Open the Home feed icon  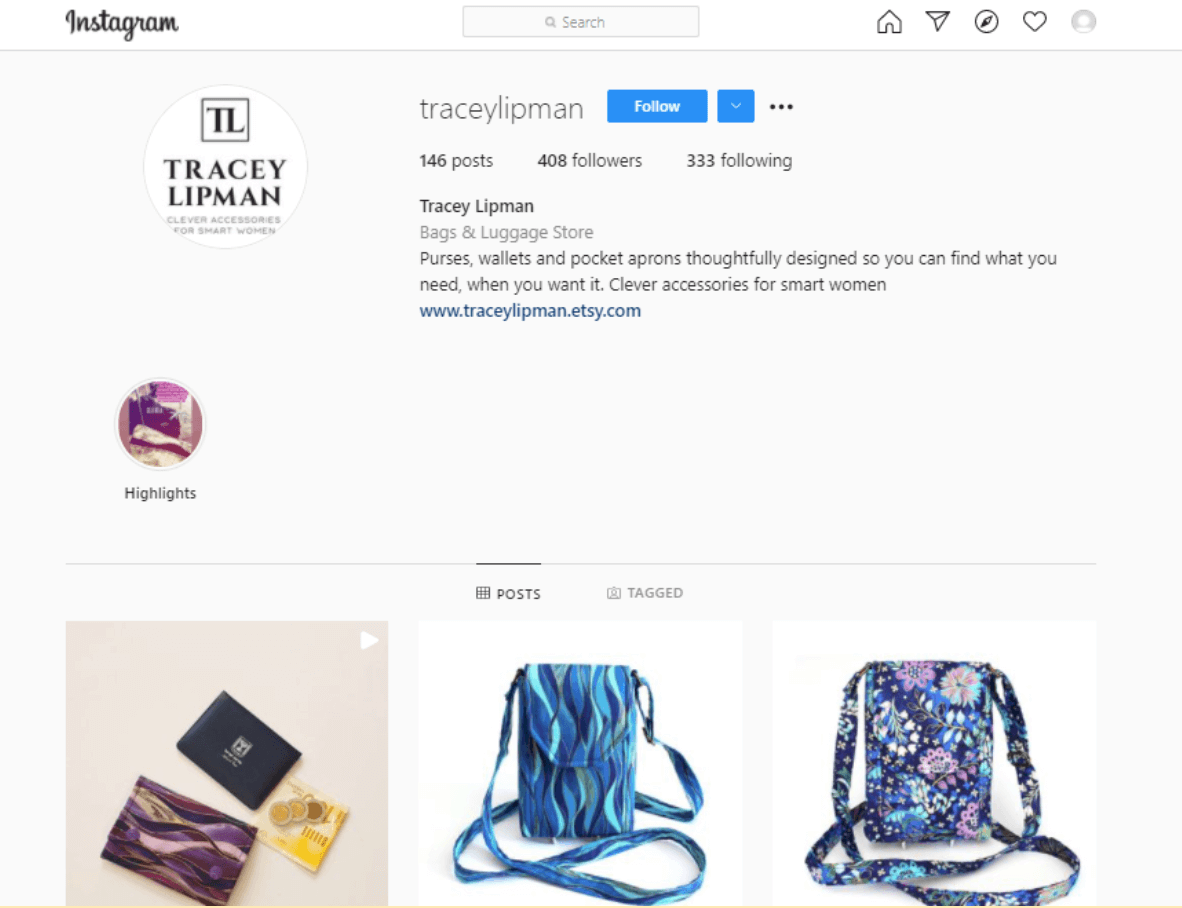[x=890, y=22]
